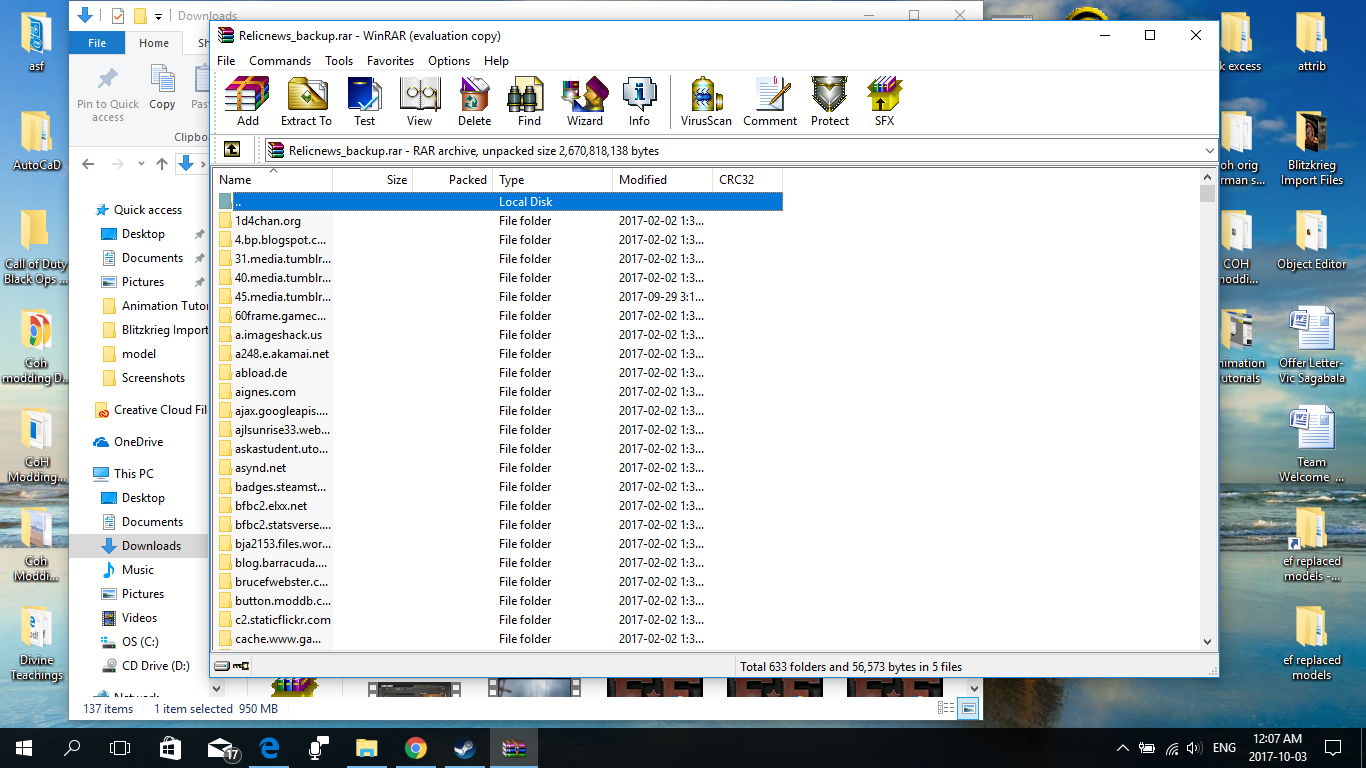Select Downloads in Explorer's navigation pane

[139, 546]
